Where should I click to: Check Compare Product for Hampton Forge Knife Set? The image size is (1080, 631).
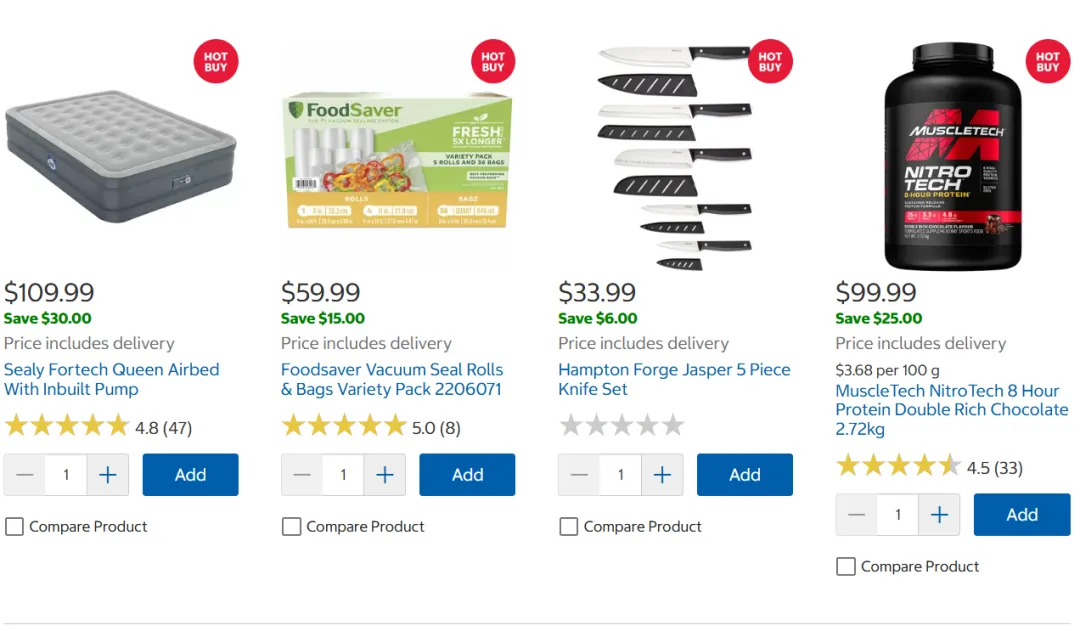click(x=569, y=527)
